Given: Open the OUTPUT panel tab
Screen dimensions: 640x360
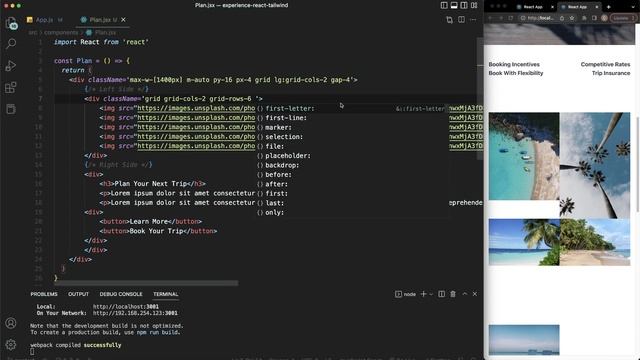Looking at the screenshot, I should pos(78,294).
